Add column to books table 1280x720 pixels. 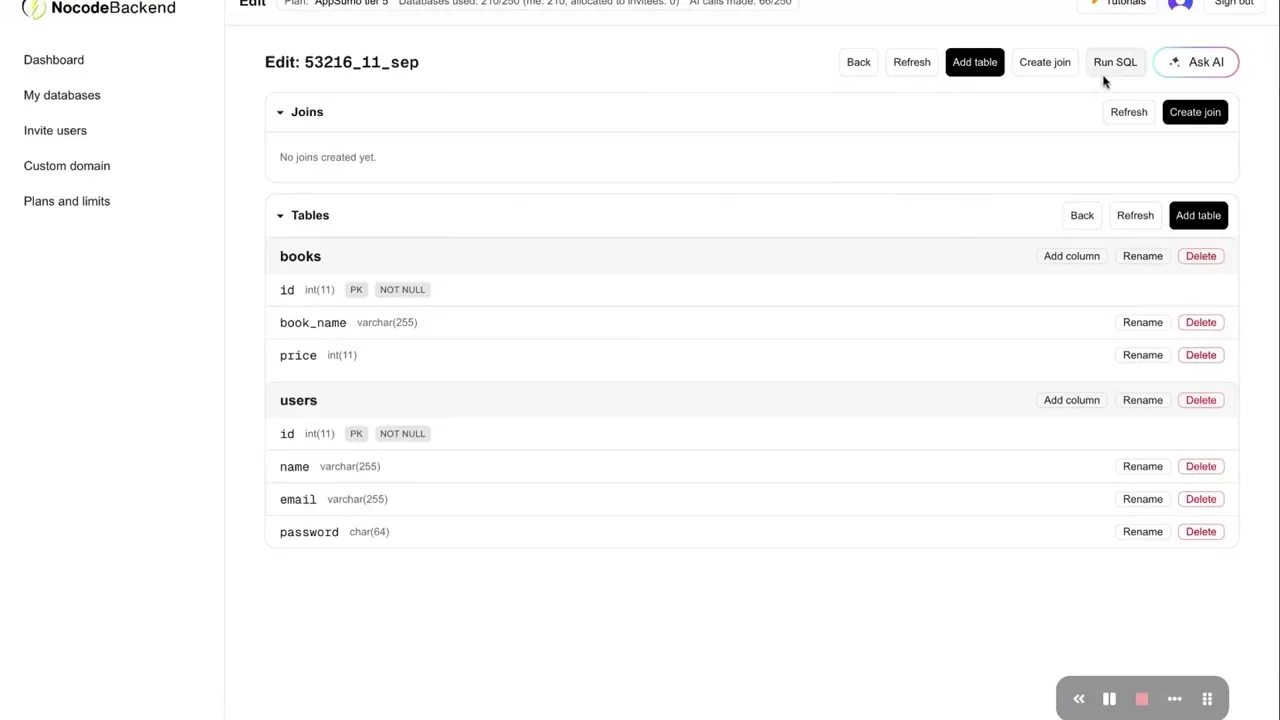click(1071, 256)
